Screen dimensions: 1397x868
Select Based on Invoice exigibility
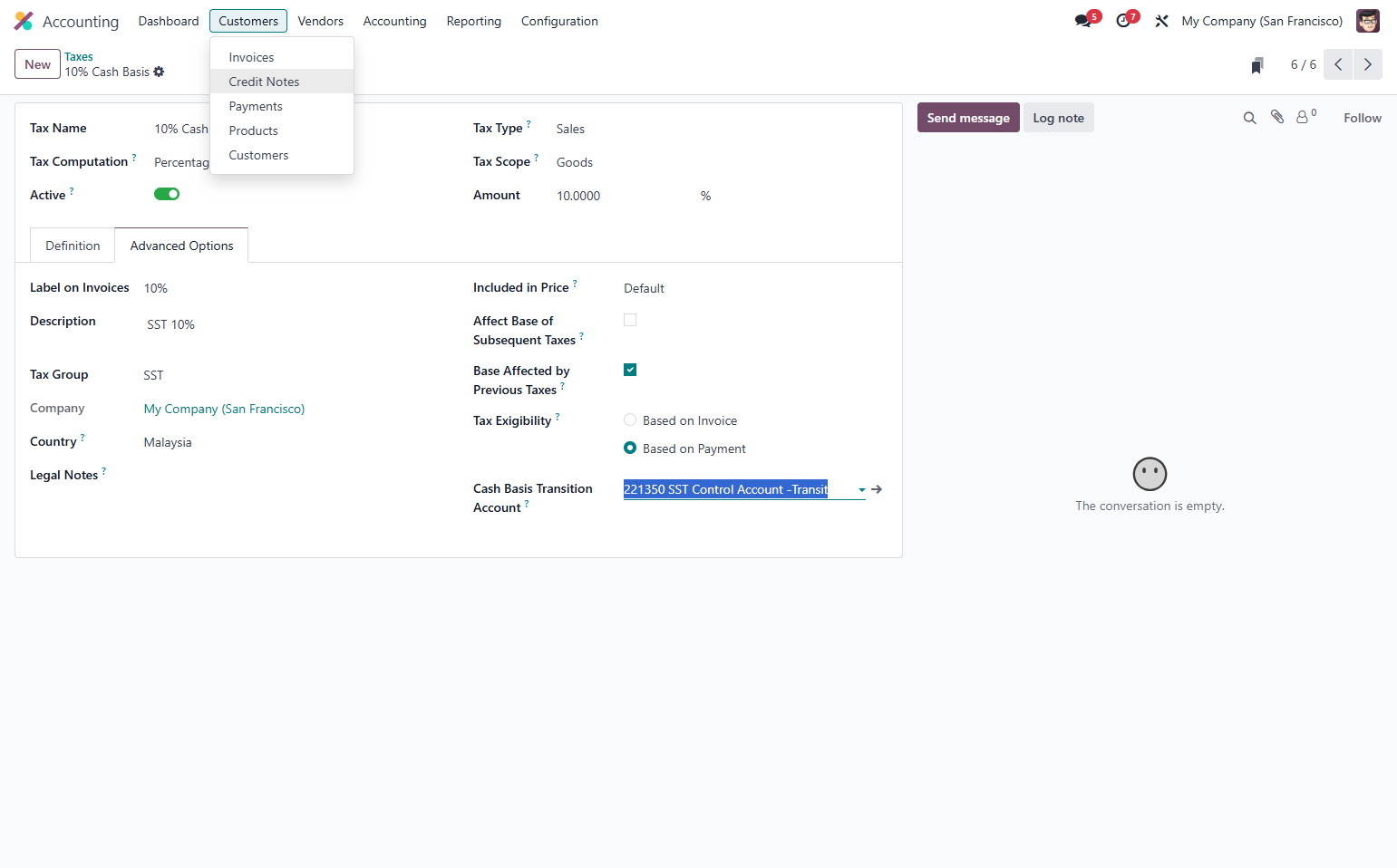(630, 420)
